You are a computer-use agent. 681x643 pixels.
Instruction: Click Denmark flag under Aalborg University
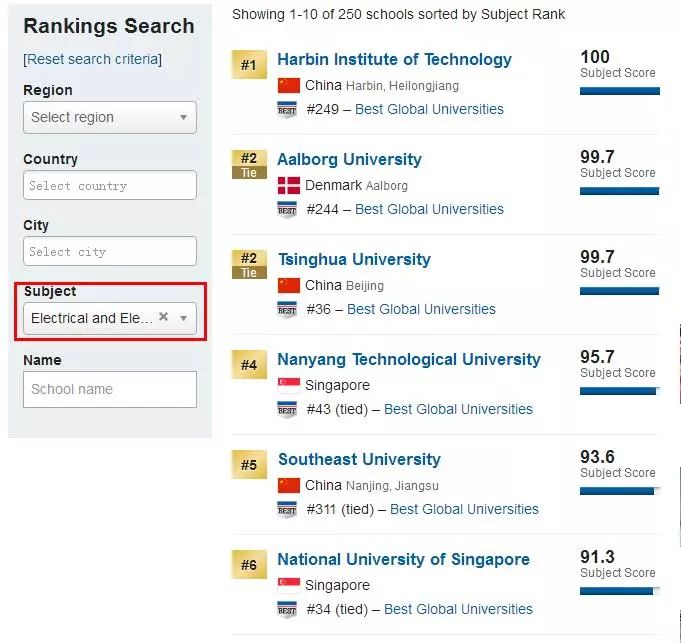pos(288,185)
